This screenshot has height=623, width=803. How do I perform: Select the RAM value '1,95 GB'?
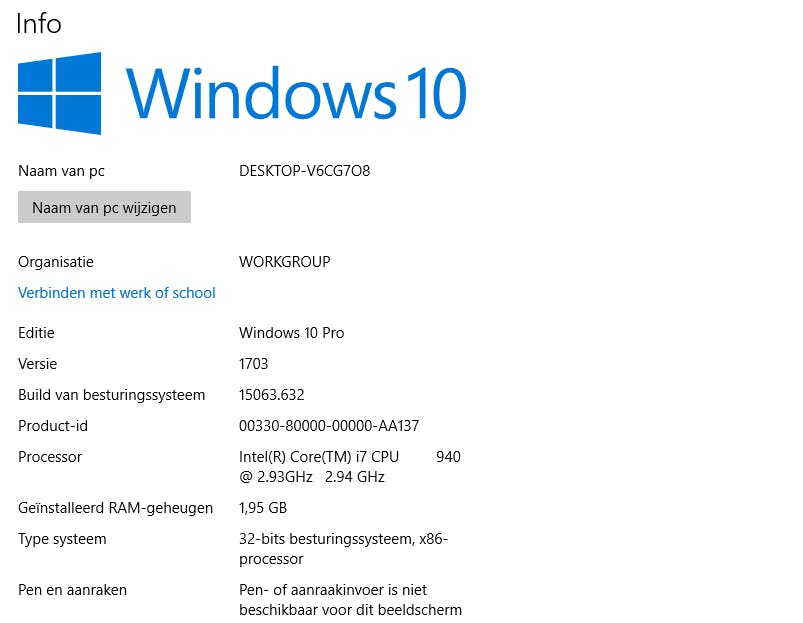(x=263, y=508)
